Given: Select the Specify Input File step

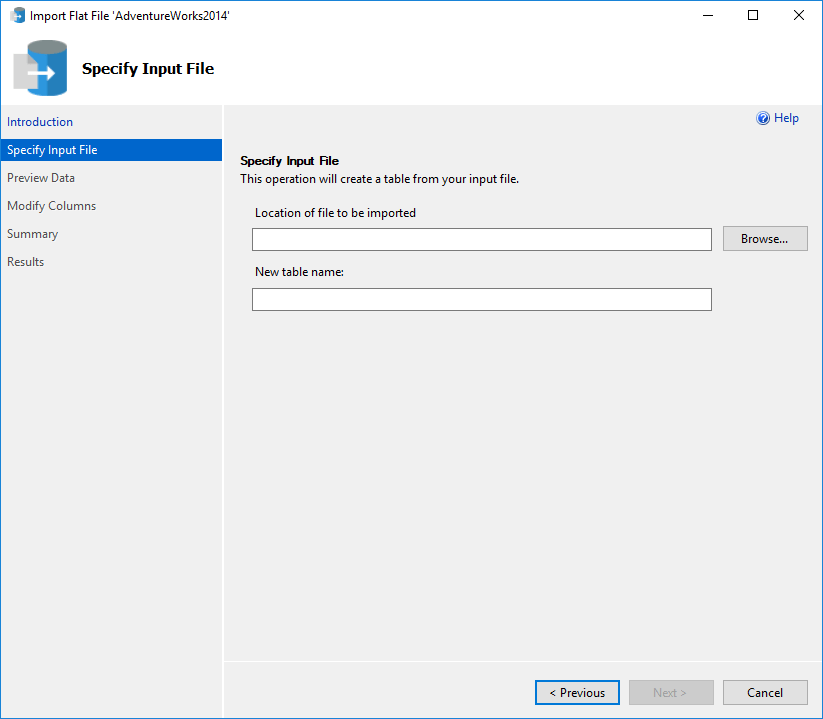Looking at the screenshot, I should [x=51, y=149].
